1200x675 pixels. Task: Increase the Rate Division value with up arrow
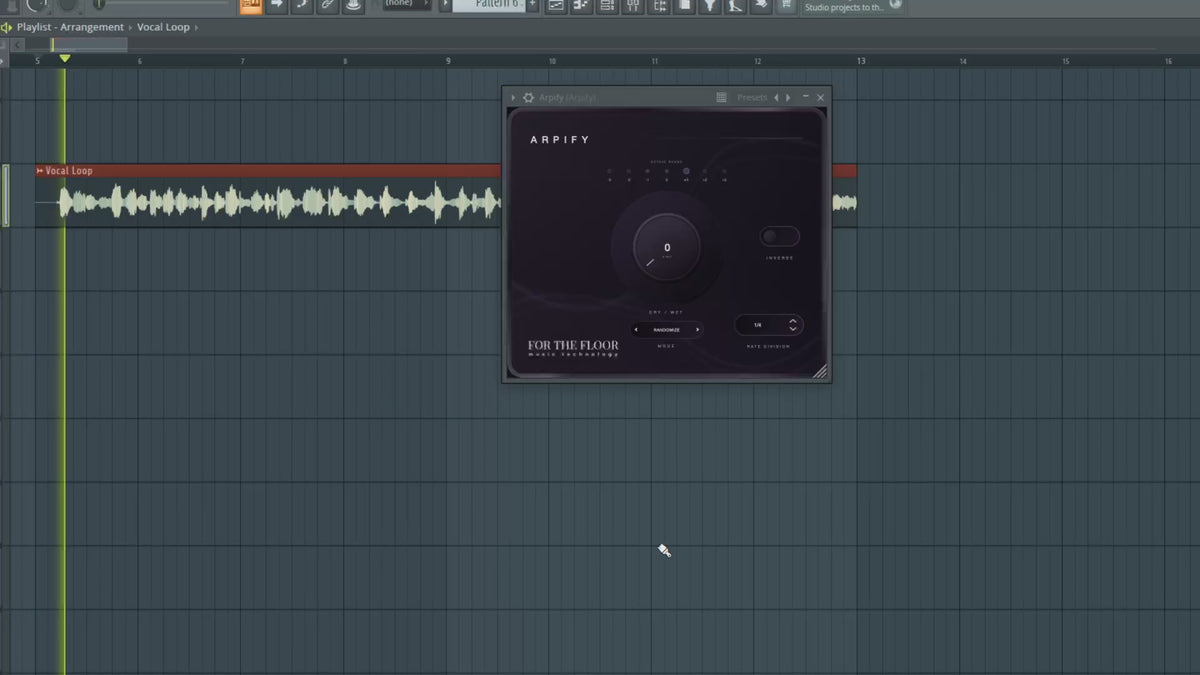click(793, 321)
